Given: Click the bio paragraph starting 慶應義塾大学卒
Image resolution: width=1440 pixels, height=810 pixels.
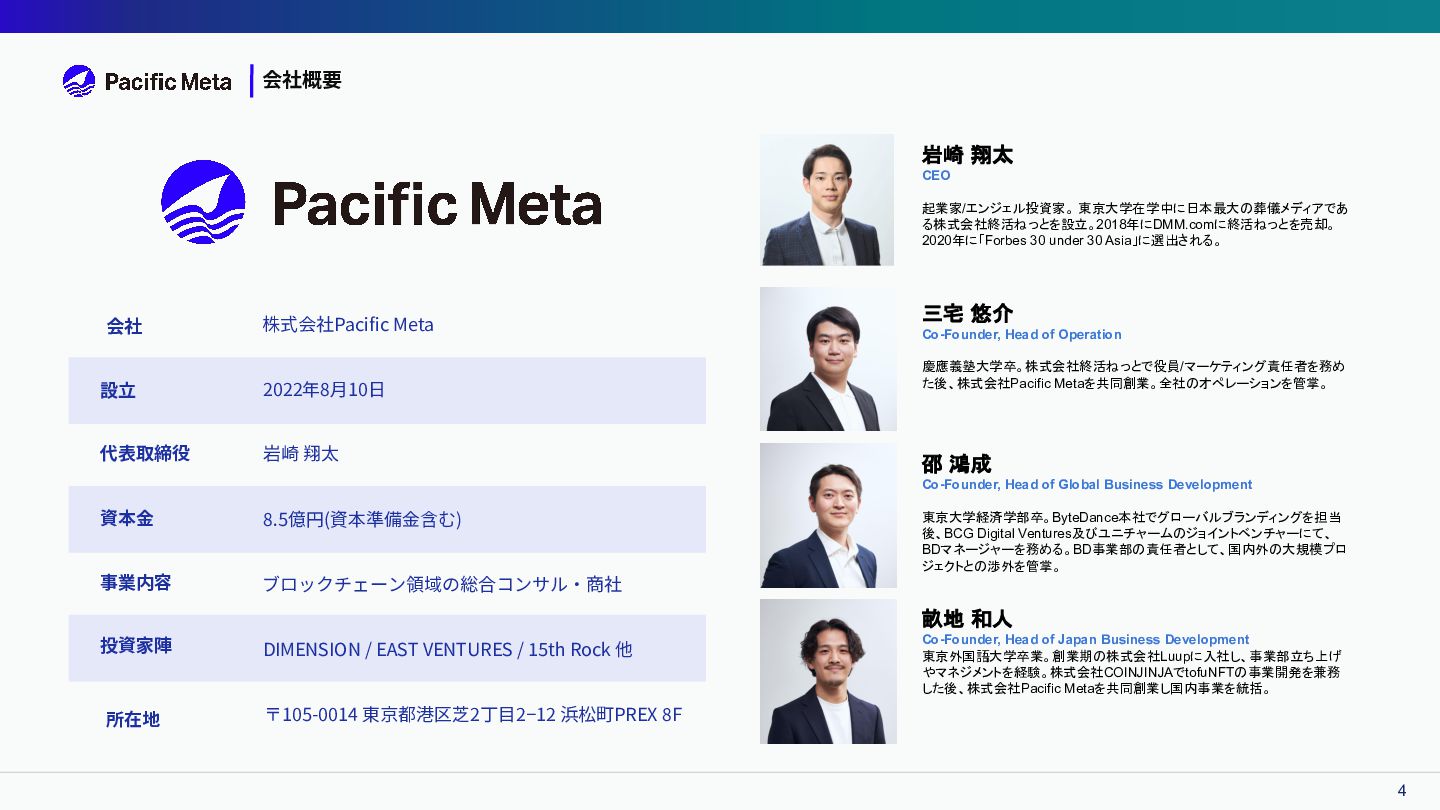Looking at the screenshot, I should pos(1134,375).
